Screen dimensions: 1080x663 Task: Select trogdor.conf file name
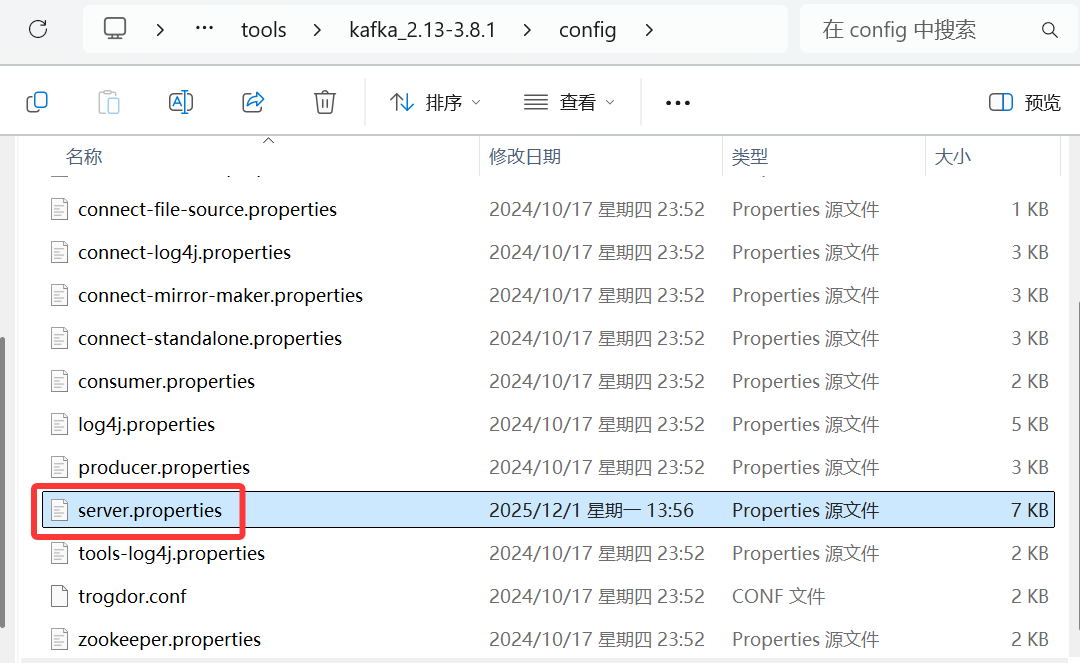tap(132, 596)
